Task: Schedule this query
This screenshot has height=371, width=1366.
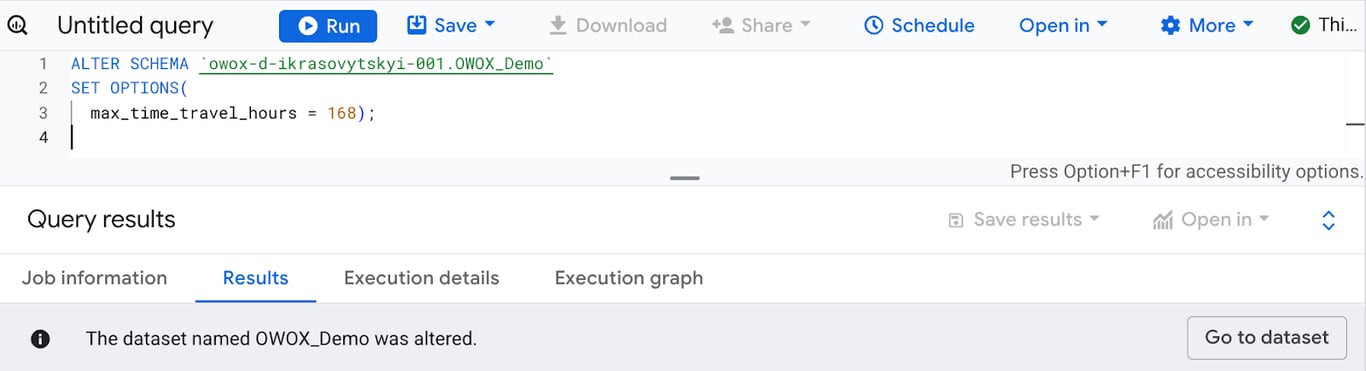Action: 919,25
